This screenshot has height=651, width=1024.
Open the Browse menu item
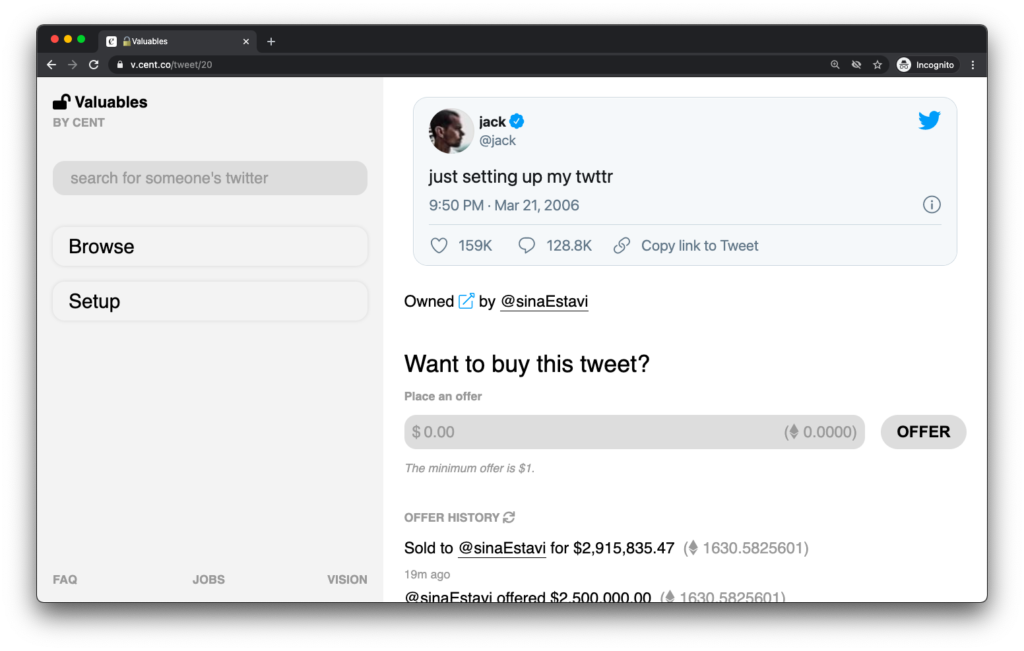coord(210,246)
